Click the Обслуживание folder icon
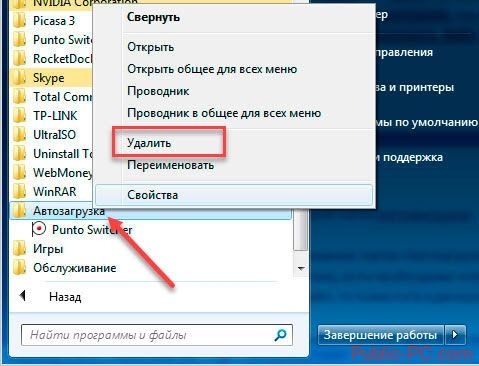The width and height of the screenshot is (479, 366). pos(19,268)
